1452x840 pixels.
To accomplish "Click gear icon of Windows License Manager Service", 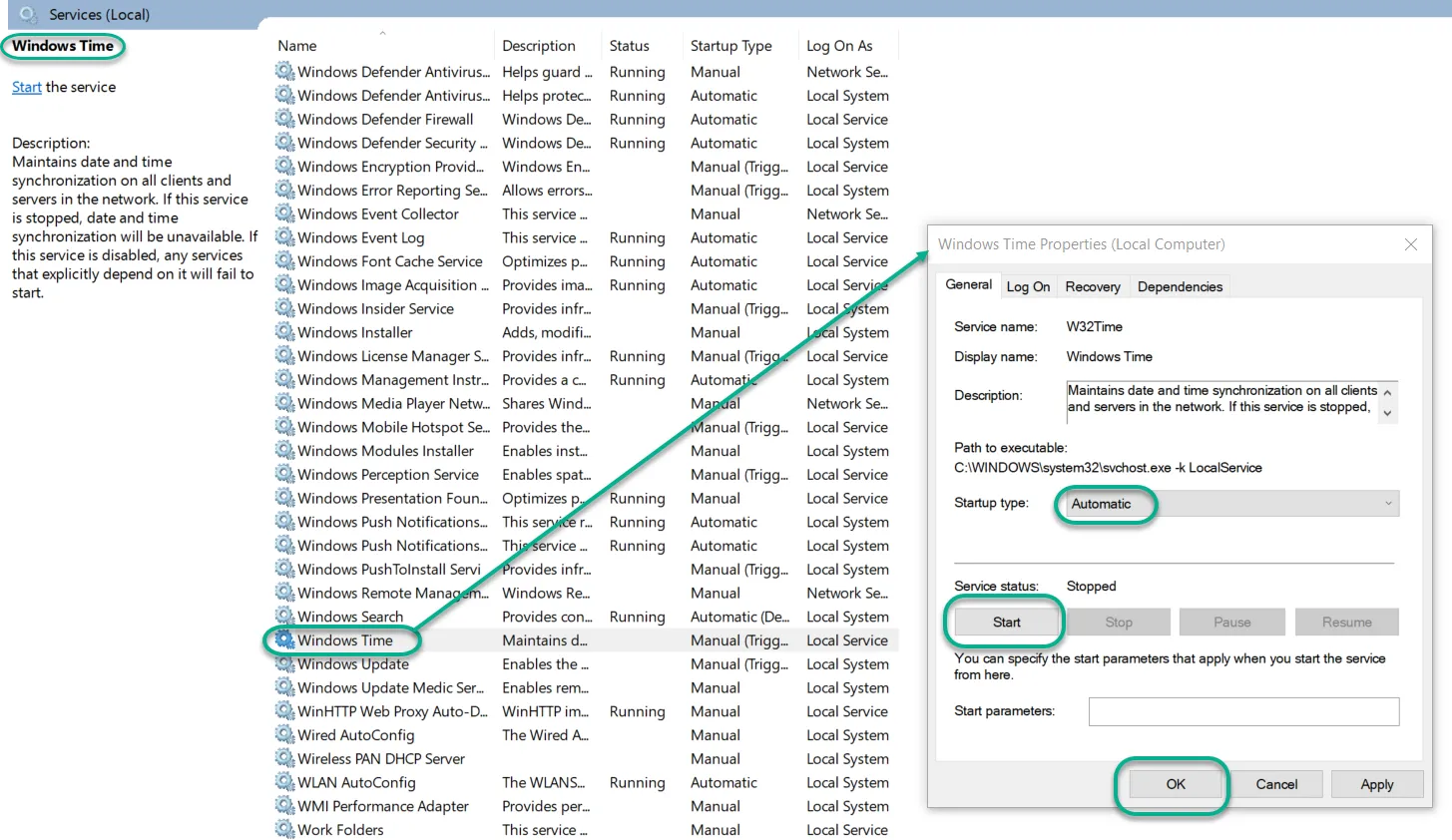I will pyautogui.click(x=285, y=355).
